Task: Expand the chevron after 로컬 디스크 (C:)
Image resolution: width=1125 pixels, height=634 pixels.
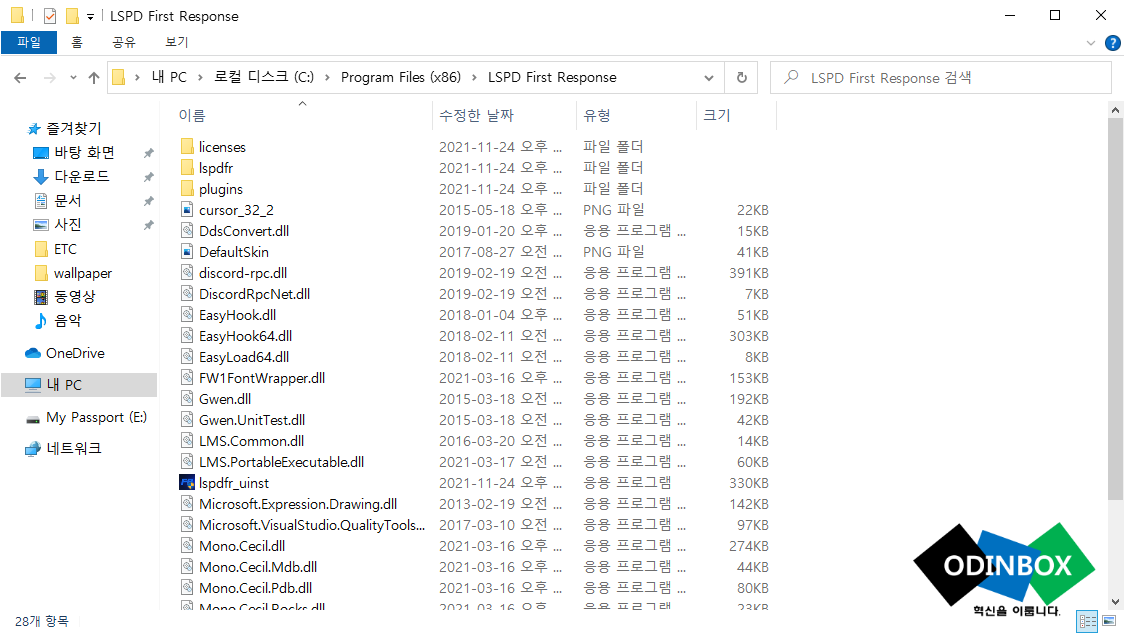Action: pos(327,77)
